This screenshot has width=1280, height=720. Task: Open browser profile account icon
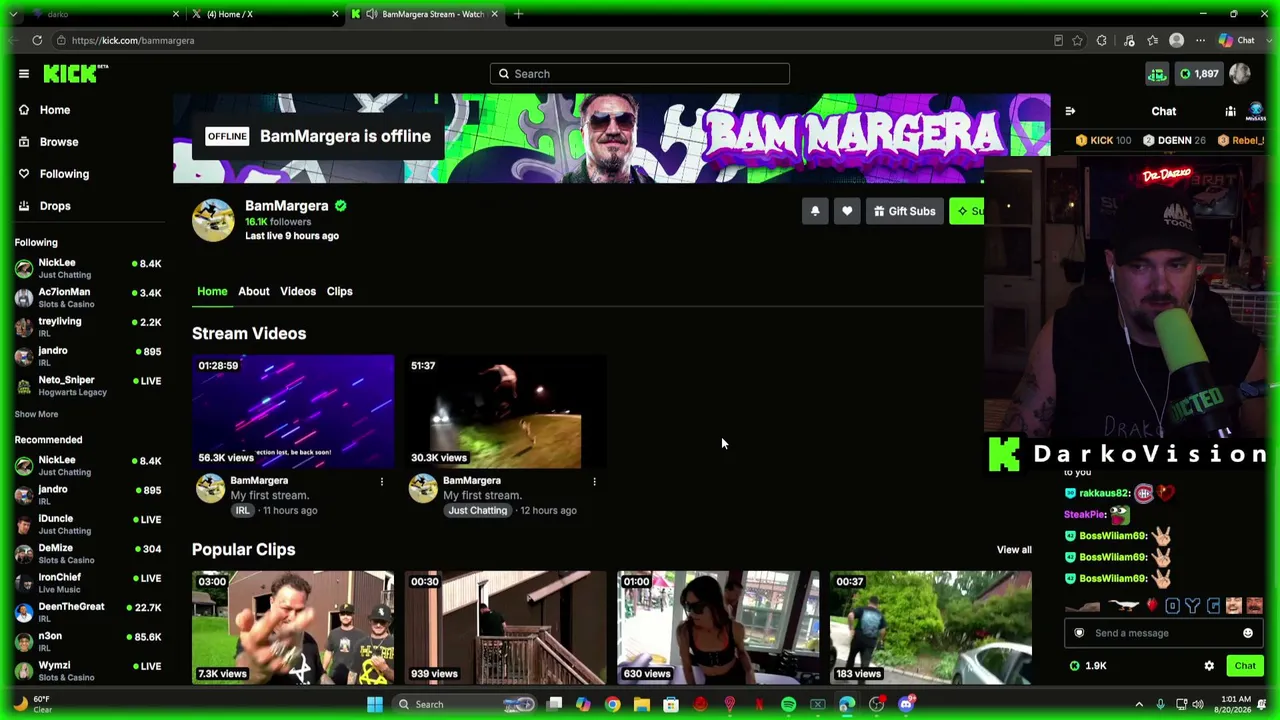pyautogui.click(x=1176, y=41)
